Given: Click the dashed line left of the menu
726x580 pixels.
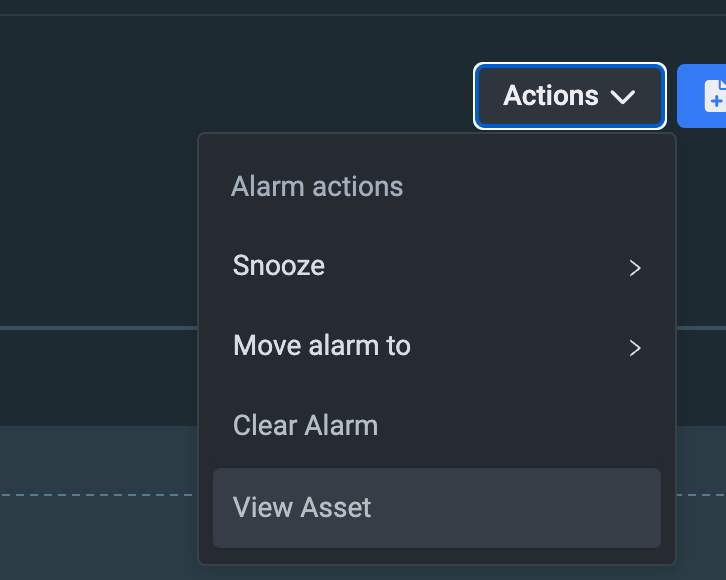Looking at the screenshot, I should click(x=100, y=494).
